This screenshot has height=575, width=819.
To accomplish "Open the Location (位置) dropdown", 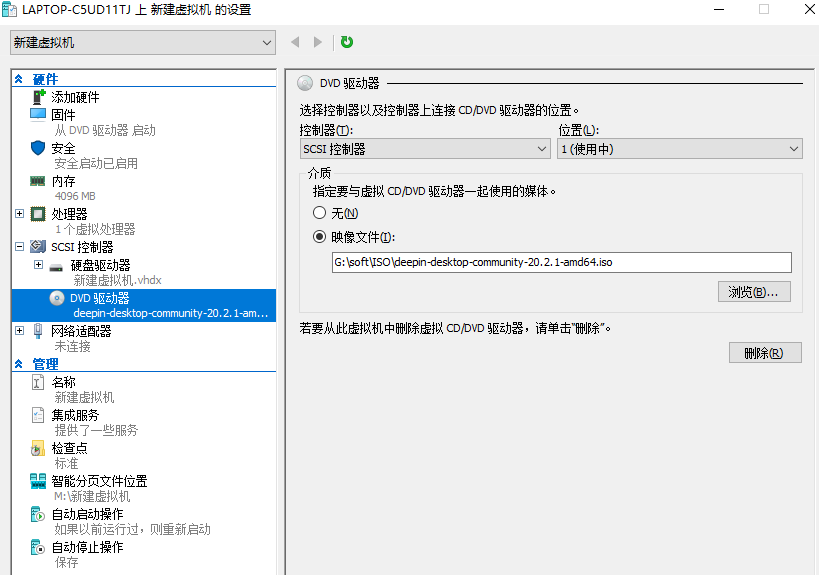I will click(x=680, y=149).
